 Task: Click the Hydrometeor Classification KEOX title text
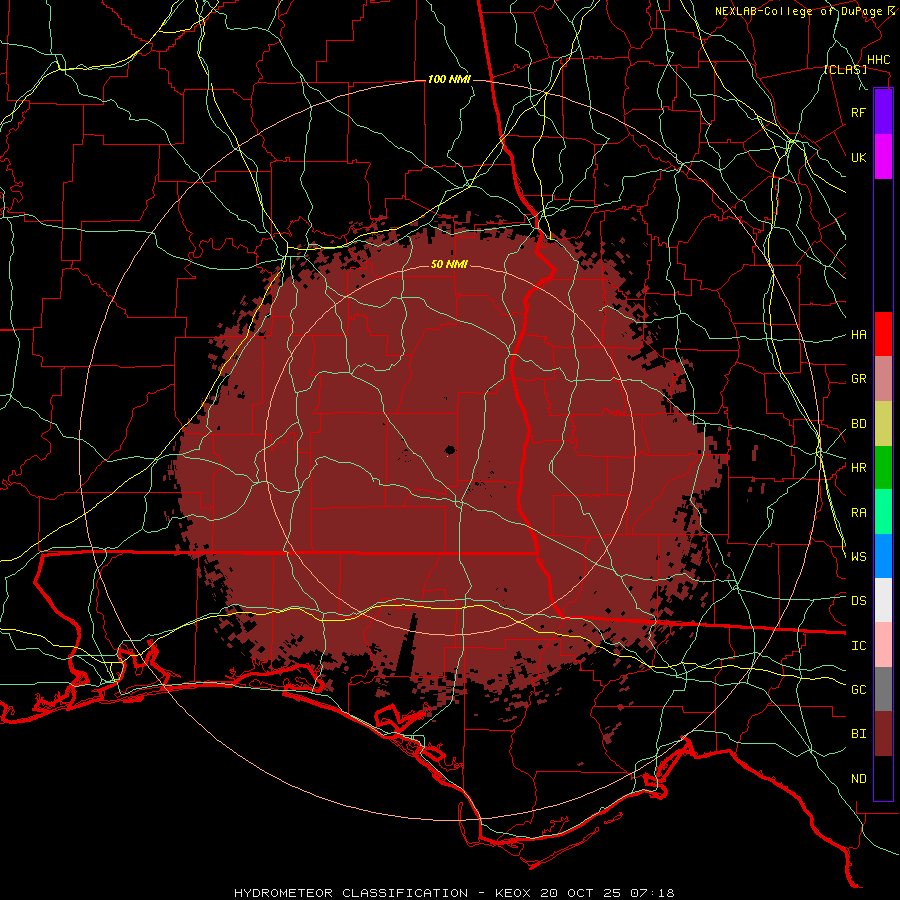(x=454, y=893)
